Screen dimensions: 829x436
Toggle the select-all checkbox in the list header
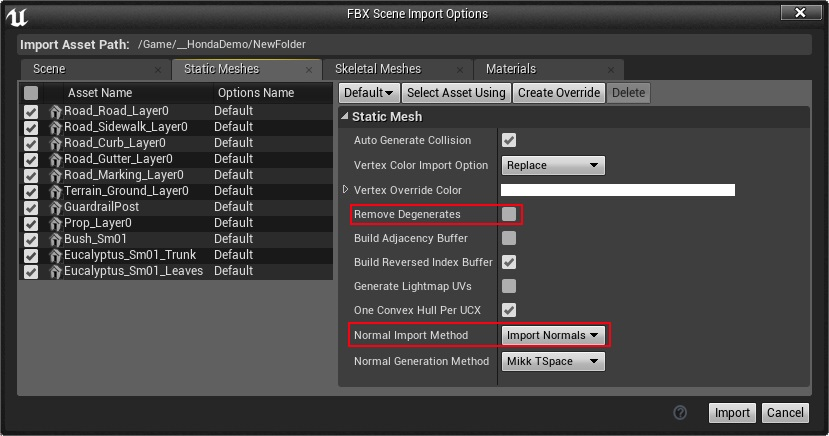31,93
